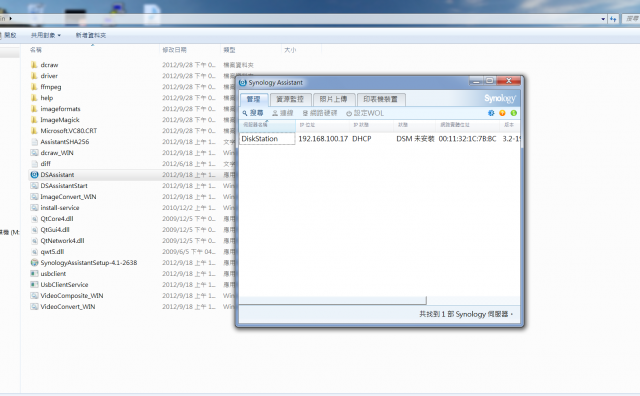This screenshot has height=396, width=640.
Task: Close the Synology Assistant window
Action: pos(509,81)
